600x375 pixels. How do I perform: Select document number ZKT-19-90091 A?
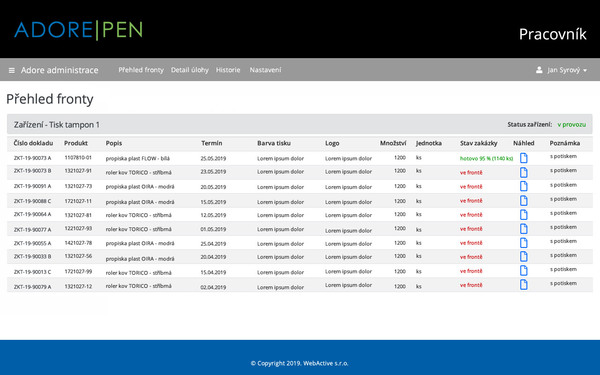[x=33, y=186]
